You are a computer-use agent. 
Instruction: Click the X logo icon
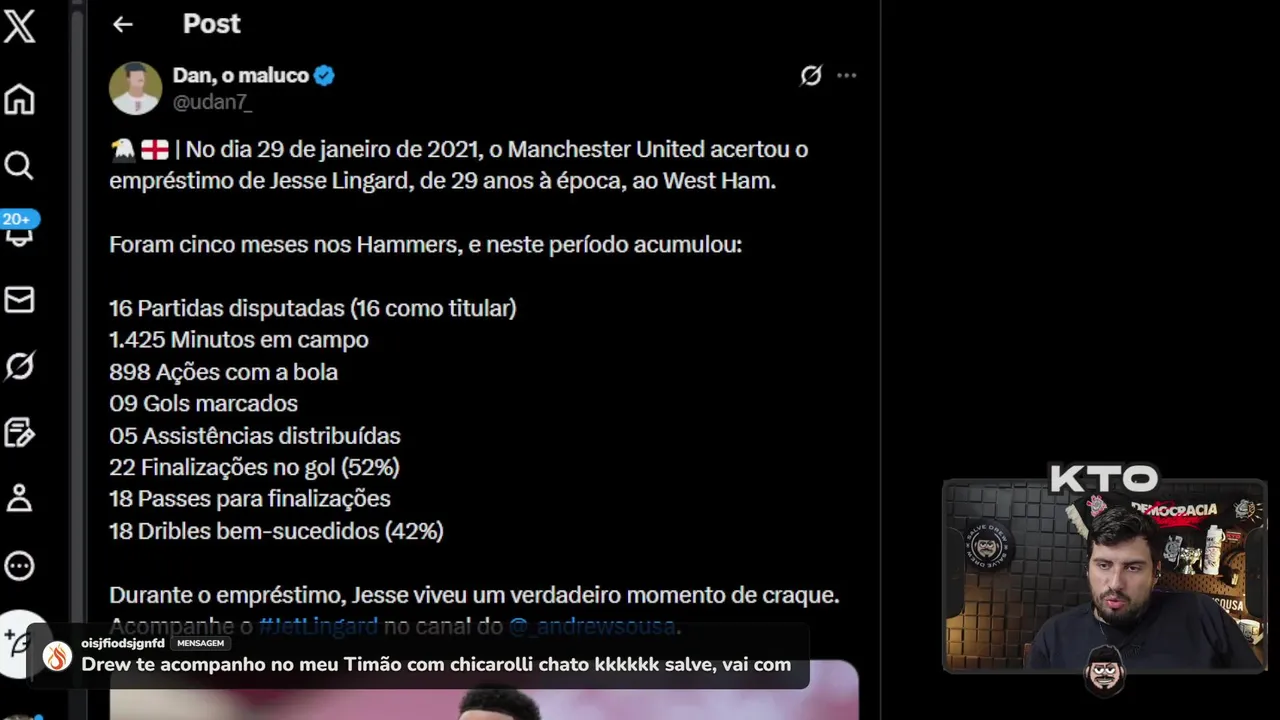click(19, 24)
